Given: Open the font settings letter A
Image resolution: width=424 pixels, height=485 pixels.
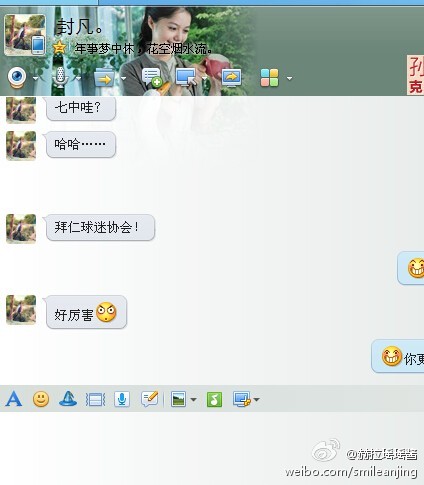Looking at the screenshot, I should (14, 399).
